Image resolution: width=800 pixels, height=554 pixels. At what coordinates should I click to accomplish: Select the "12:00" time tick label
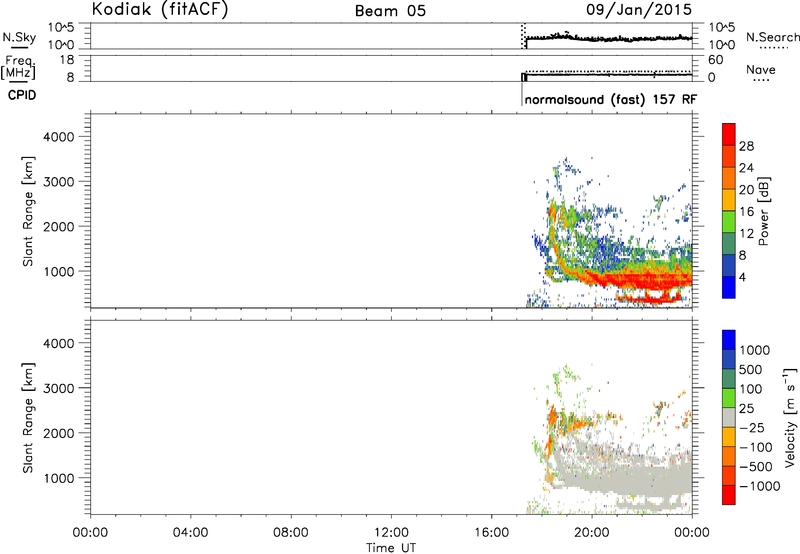391,533
